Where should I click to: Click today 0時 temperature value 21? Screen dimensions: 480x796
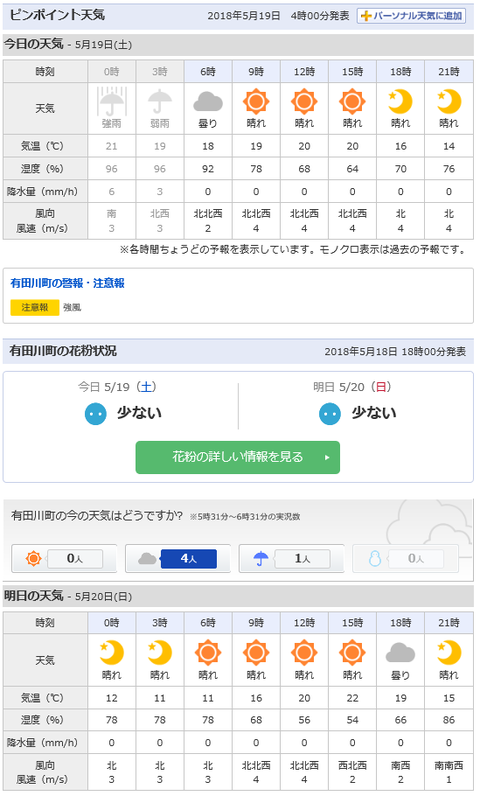coord(112,146)
